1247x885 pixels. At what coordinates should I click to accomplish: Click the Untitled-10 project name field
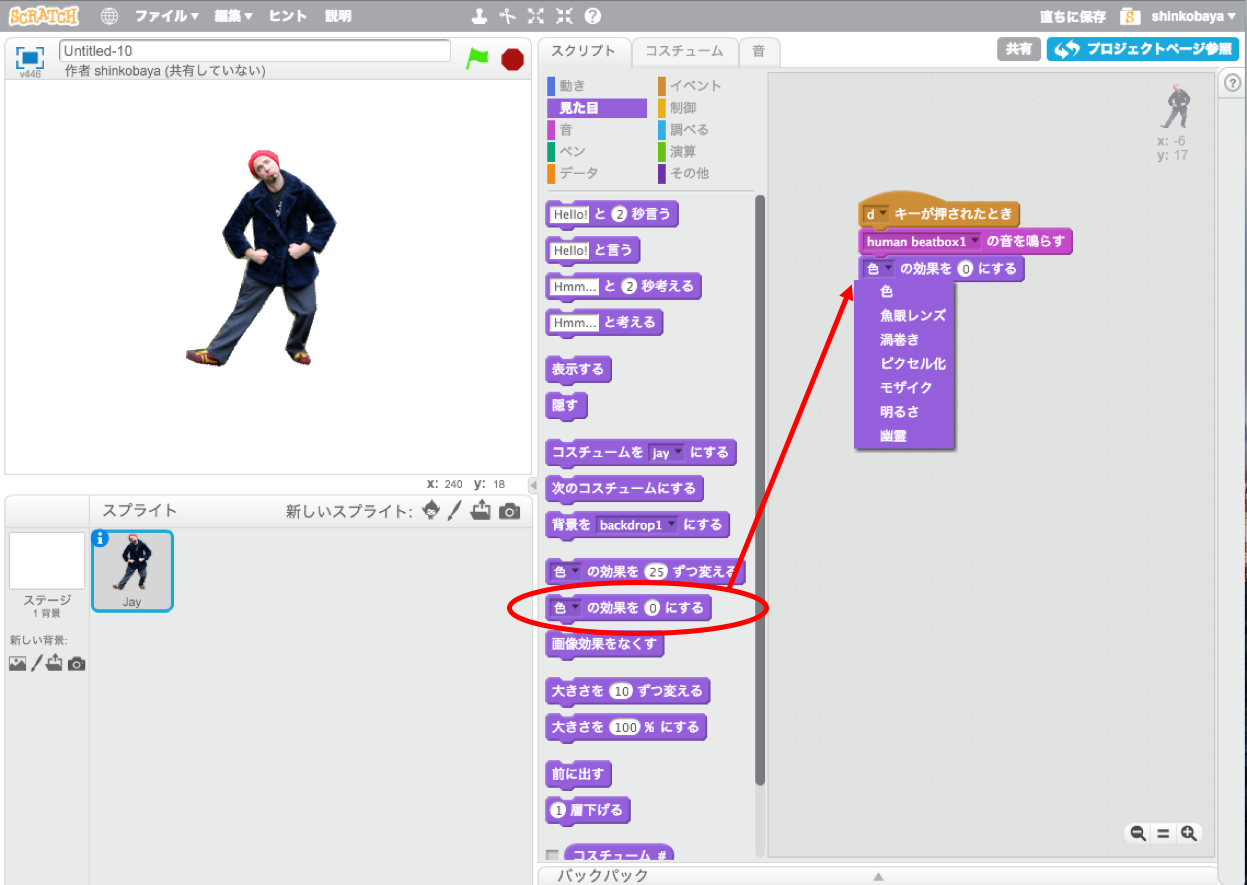(255, 51)
